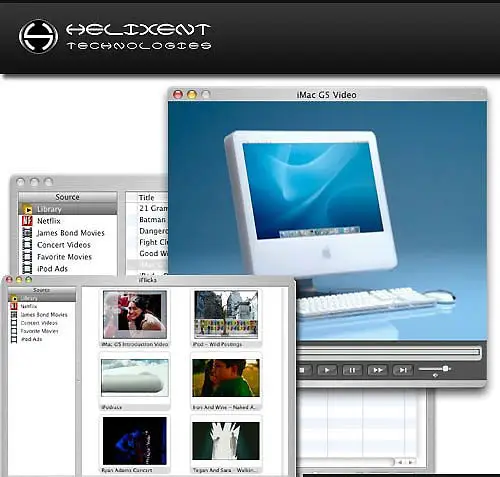Click the Source column header in the back window

(x=68, y=197)
